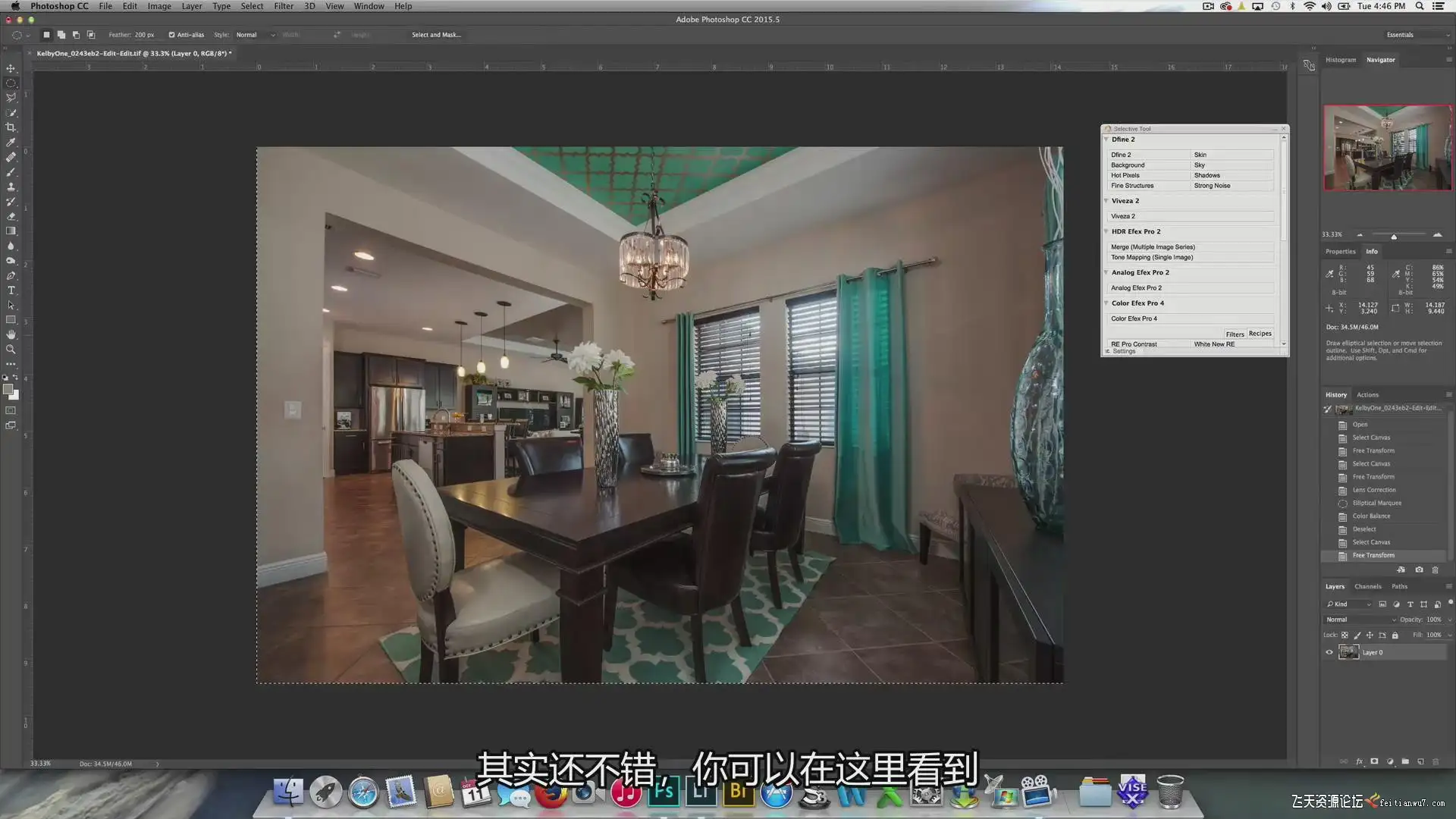Hide Layer 0 using eye icon
The height and width of the screenshot is (819, 1456).
(x=1329, y=652)
